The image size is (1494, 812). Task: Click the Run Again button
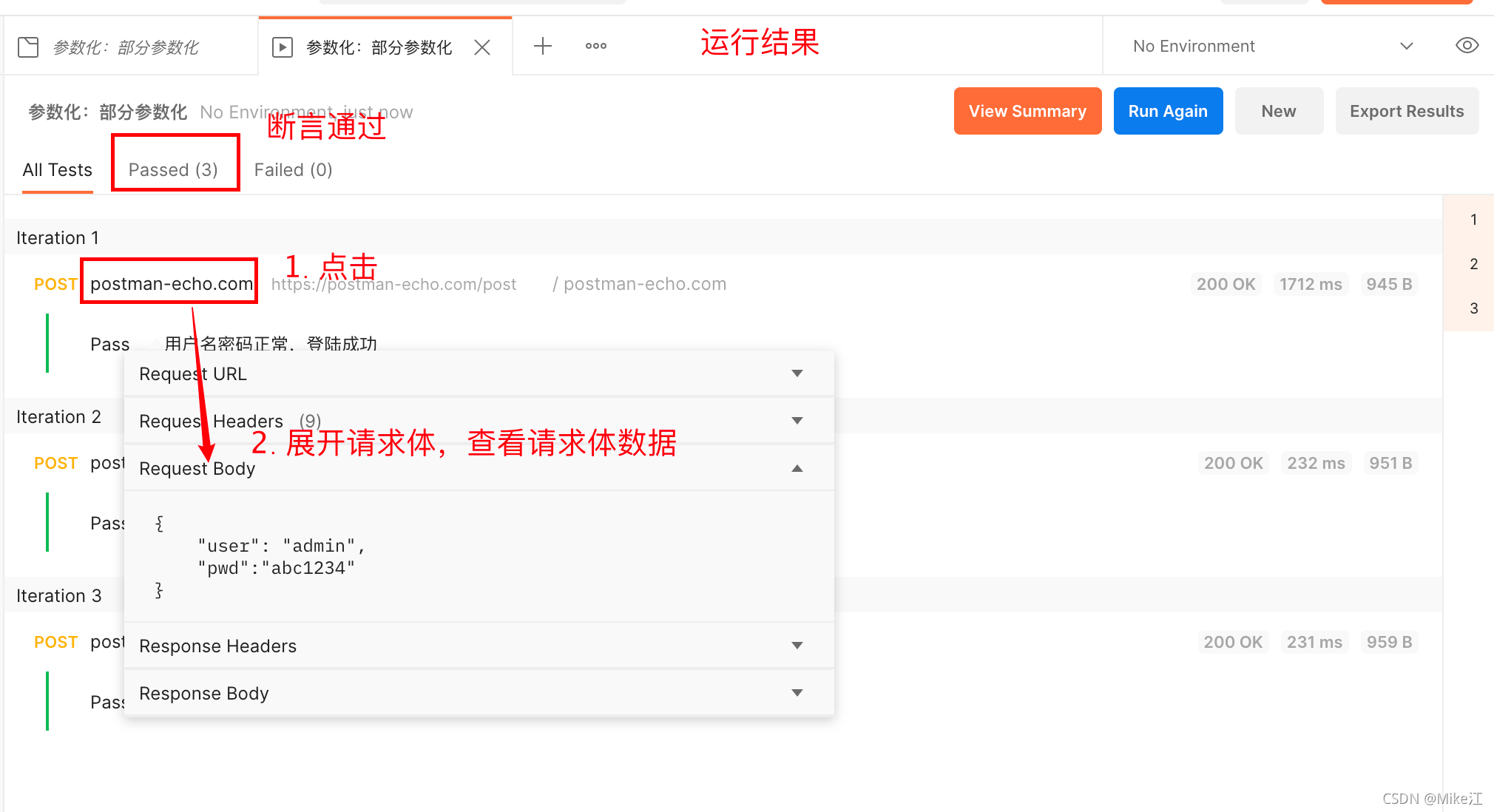click(1168, 111)
